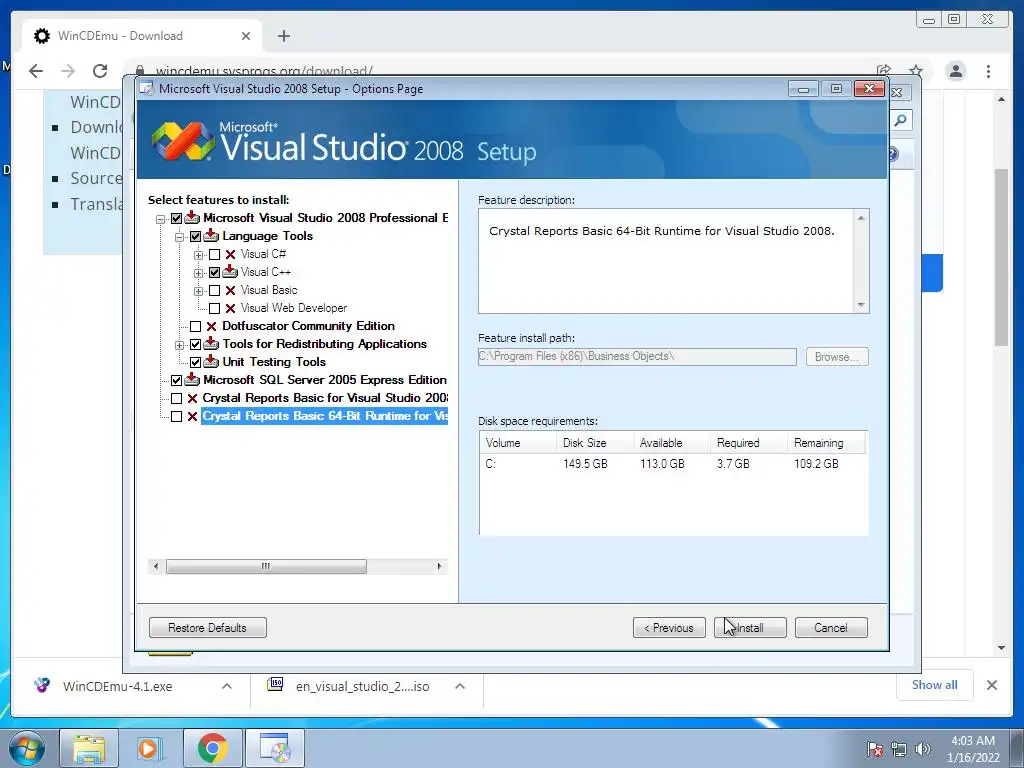Click red X icon beside Crystal Reports 64-Bit Runtime

[192, 417]
